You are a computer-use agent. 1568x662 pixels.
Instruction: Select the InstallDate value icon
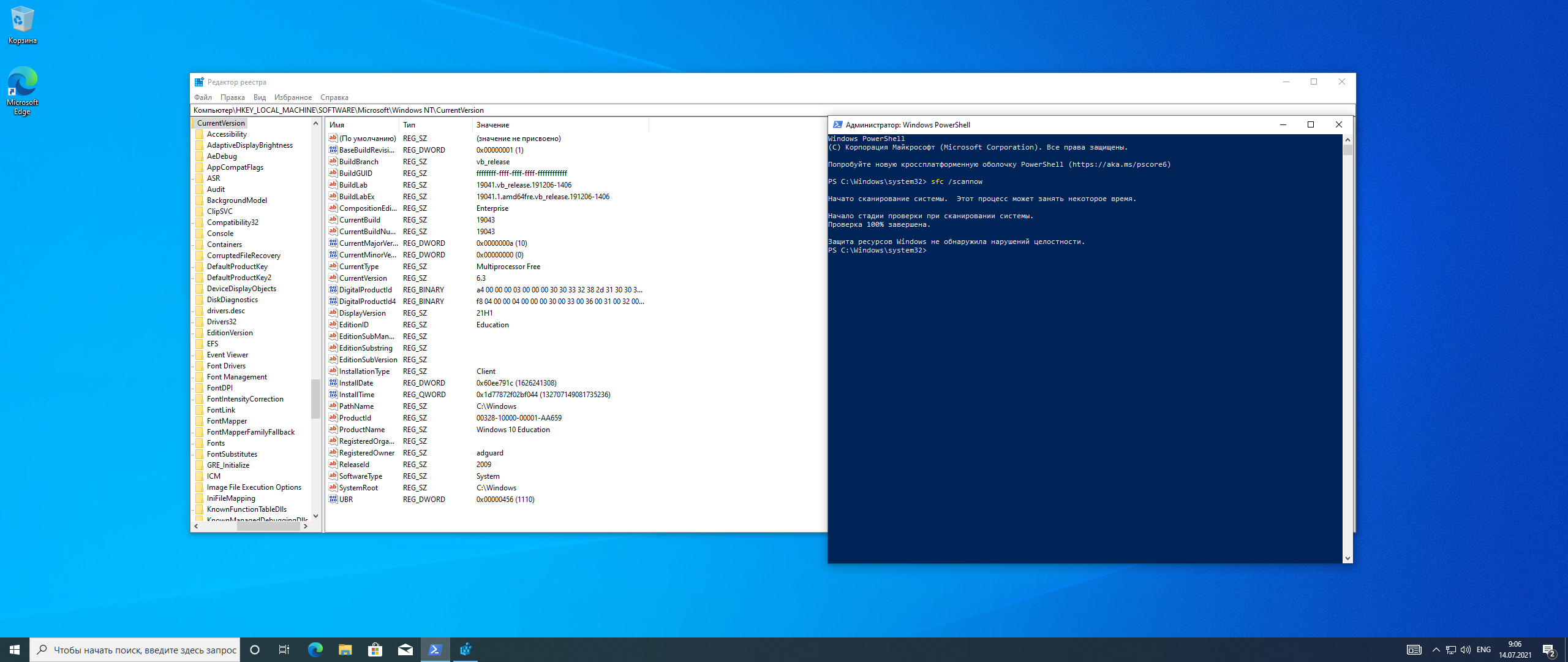point(333,383)
